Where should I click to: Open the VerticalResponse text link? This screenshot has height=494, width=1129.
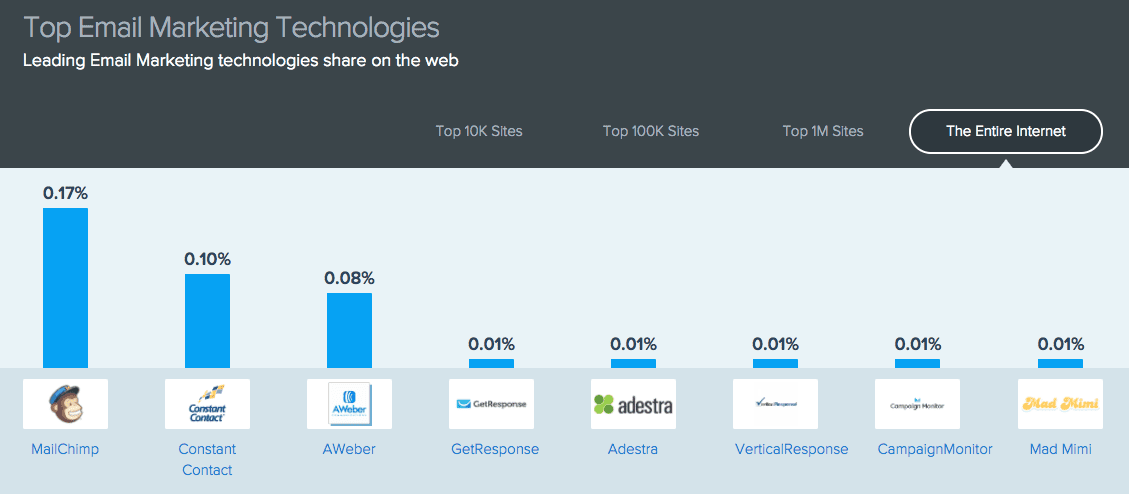pyautogui.click(x=790, y=449)
